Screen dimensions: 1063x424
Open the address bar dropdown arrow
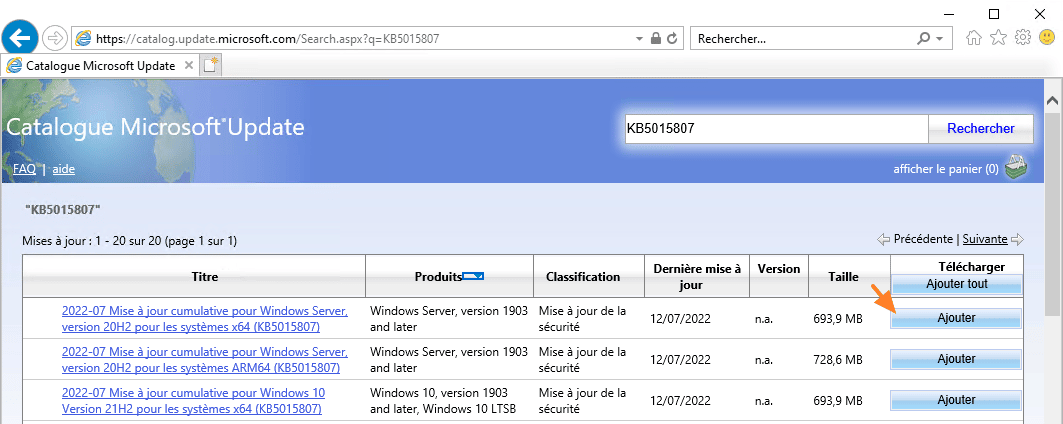tap(639, 39)
